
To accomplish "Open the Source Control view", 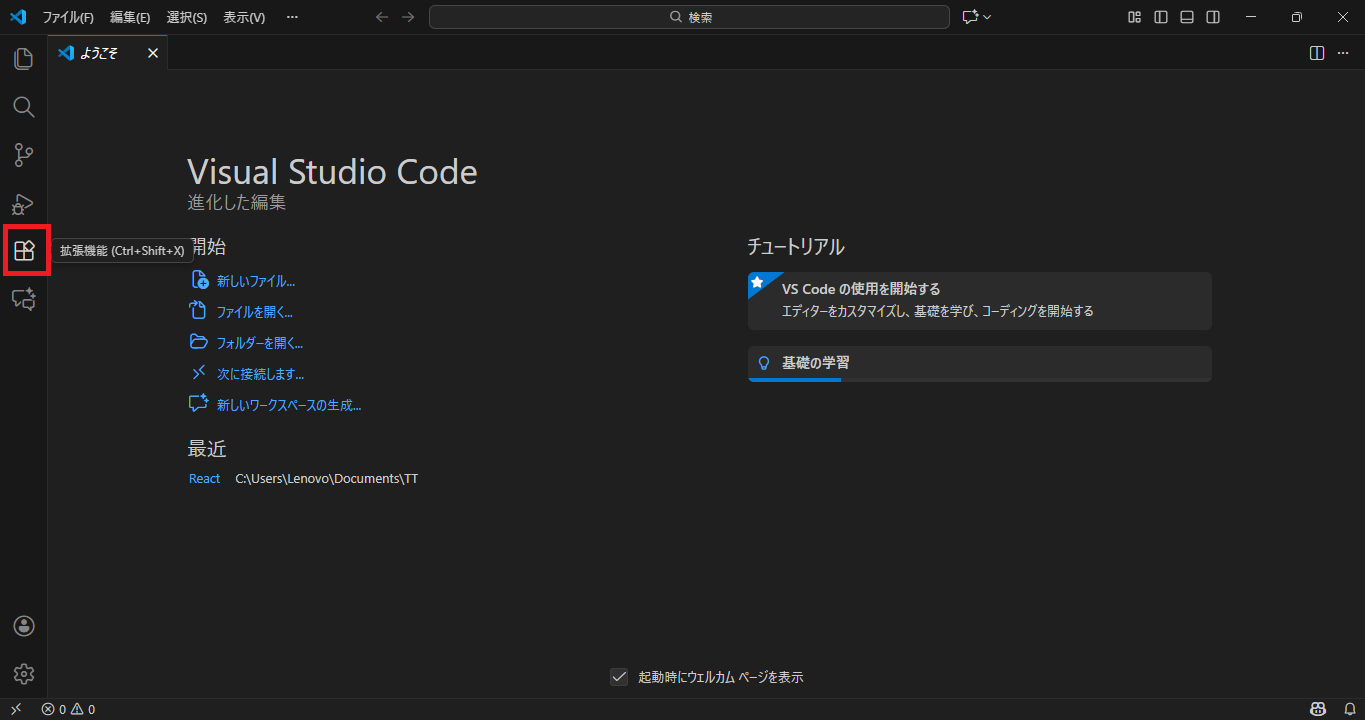I will (24, 155).
